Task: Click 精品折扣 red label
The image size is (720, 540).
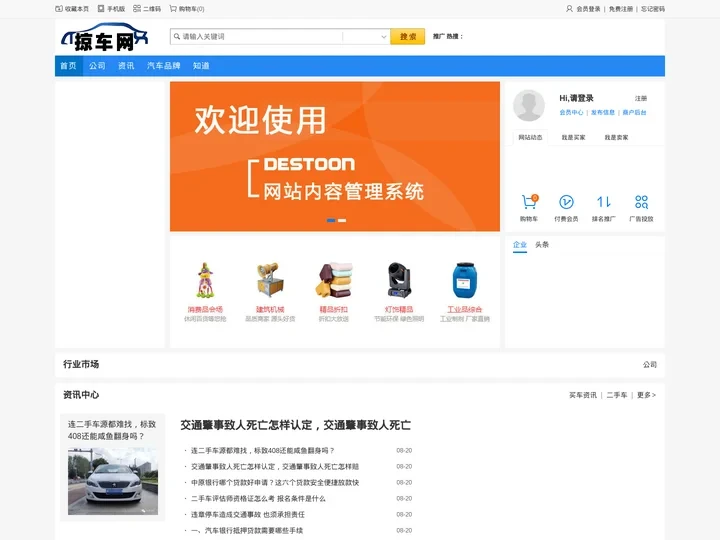Action: pyautogui.click(x=334, y=309)
